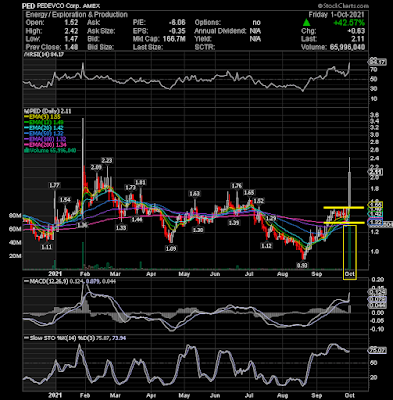This screenshot has width=393, height=400.
Task: Click the header Volume value 65,996,040
Action: point(346,47)
